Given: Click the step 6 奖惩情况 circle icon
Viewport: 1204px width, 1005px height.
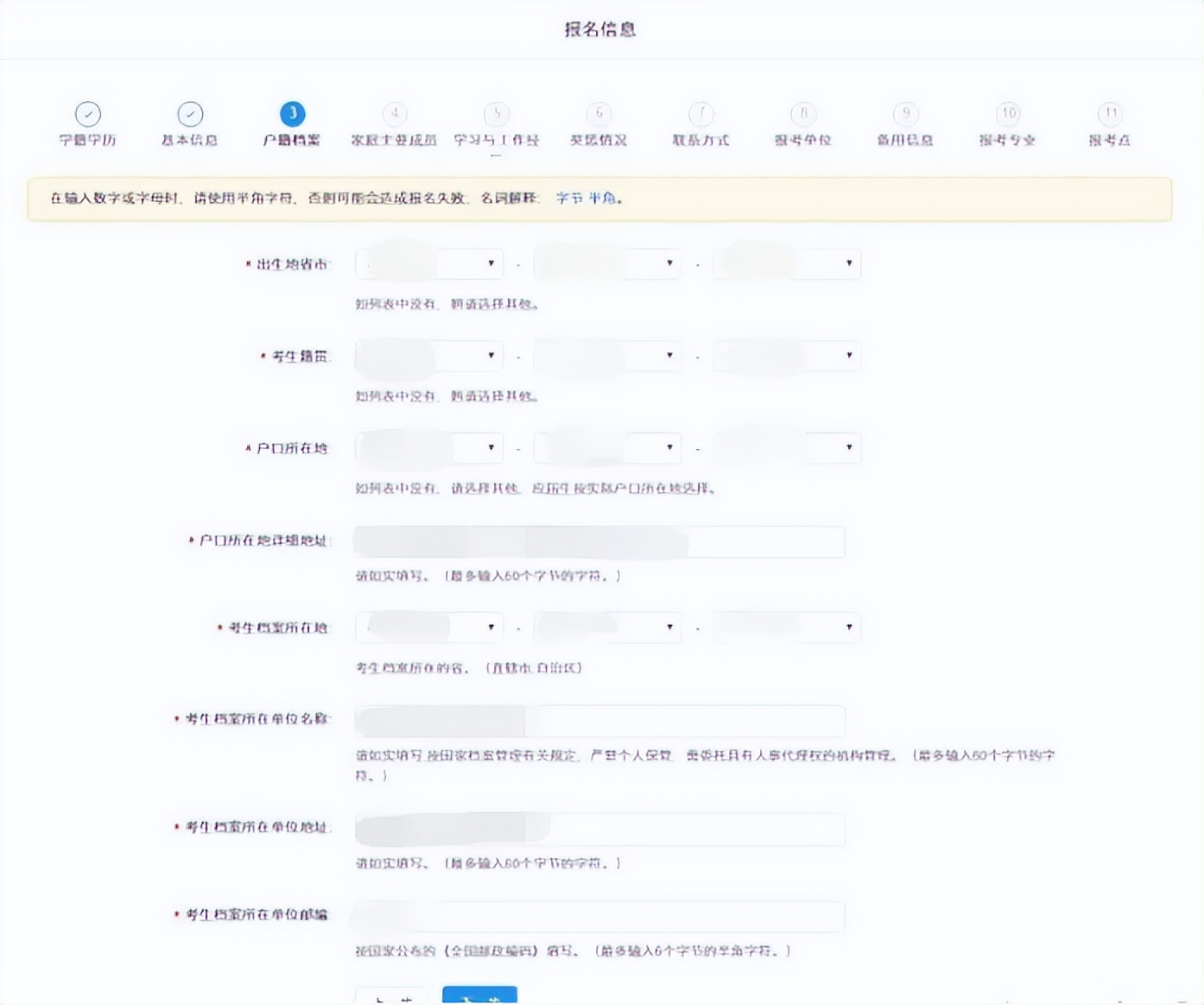Looking at the screenshot, I should pyautogui.click(x=599, y=113).
